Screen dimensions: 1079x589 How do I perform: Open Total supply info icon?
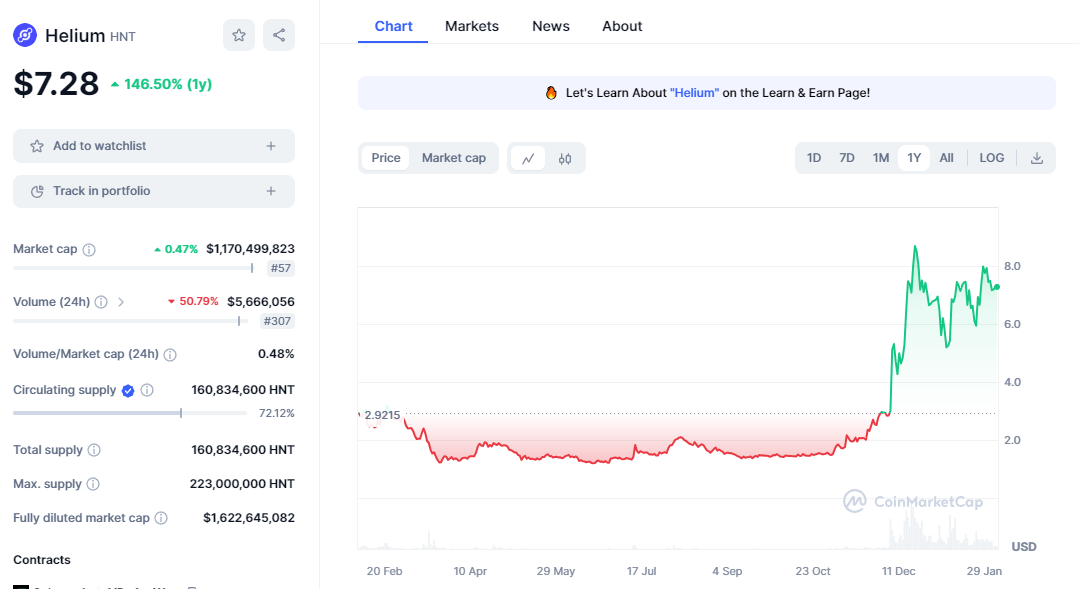94,450
